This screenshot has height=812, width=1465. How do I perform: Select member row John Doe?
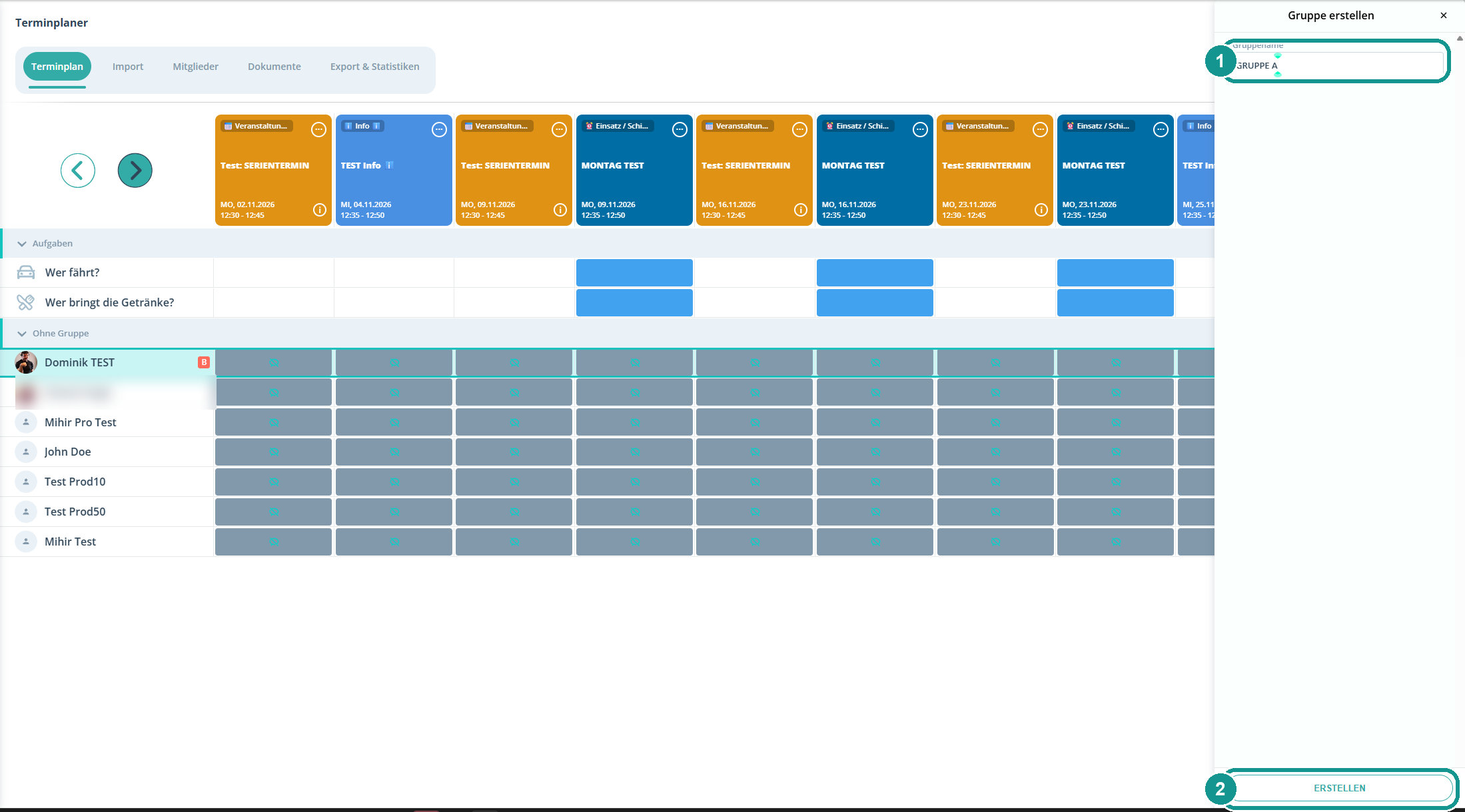(107, 452)
